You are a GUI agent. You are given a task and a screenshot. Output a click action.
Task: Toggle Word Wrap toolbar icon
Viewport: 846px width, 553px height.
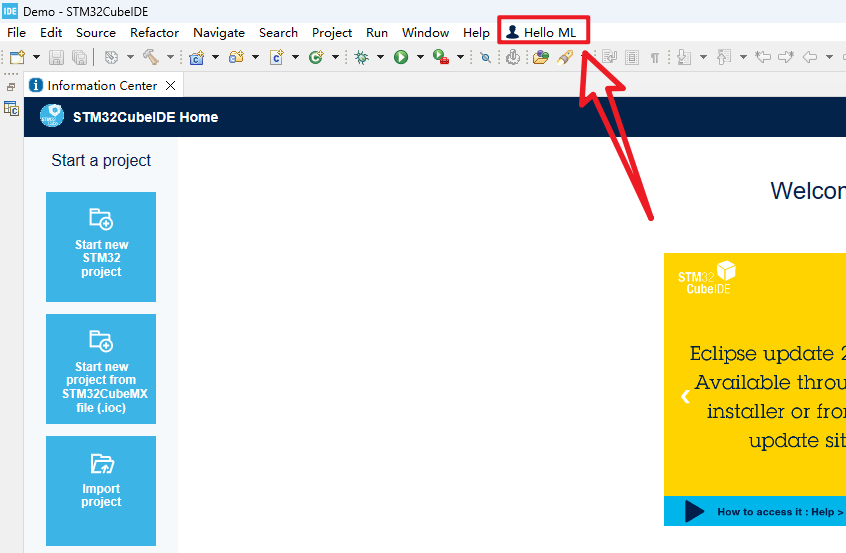coord(610,57)
